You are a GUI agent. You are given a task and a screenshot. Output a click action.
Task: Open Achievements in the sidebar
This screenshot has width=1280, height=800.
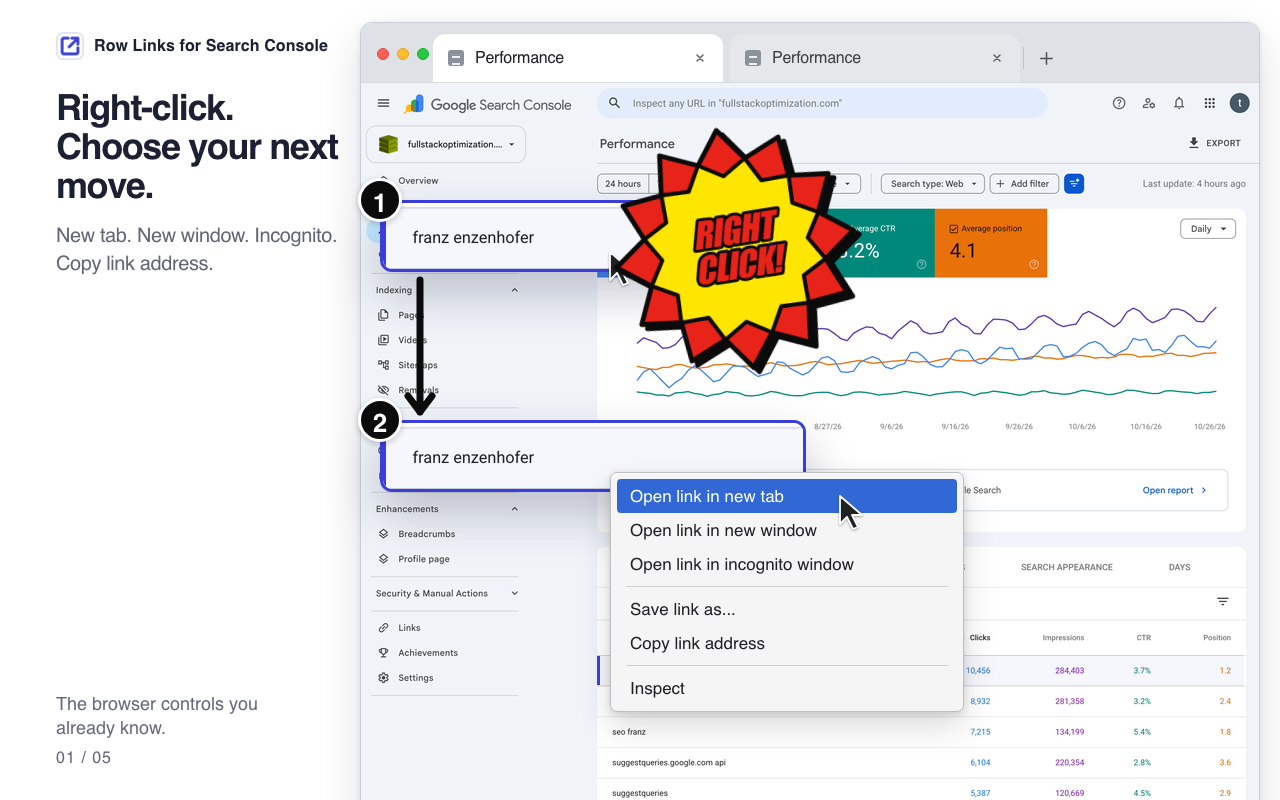(427, 653)
